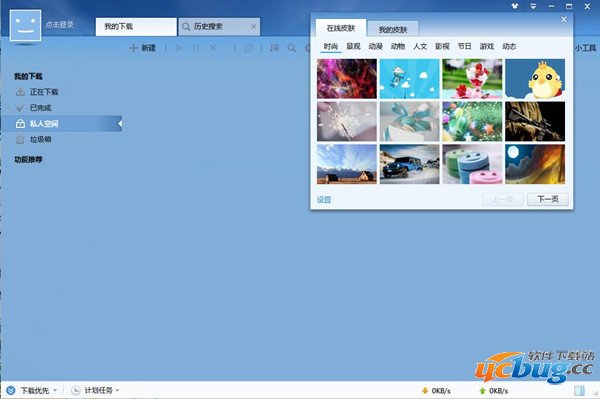Click the upload speed 0KB/s indicator
The width and height of the screenshot is (600, 399).
[494, 391]
